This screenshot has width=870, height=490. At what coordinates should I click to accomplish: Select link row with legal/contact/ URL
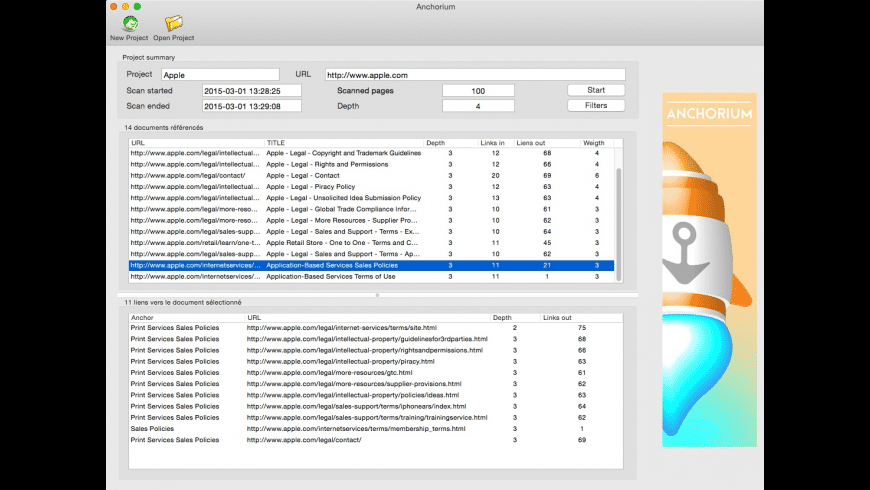(376, 440)
